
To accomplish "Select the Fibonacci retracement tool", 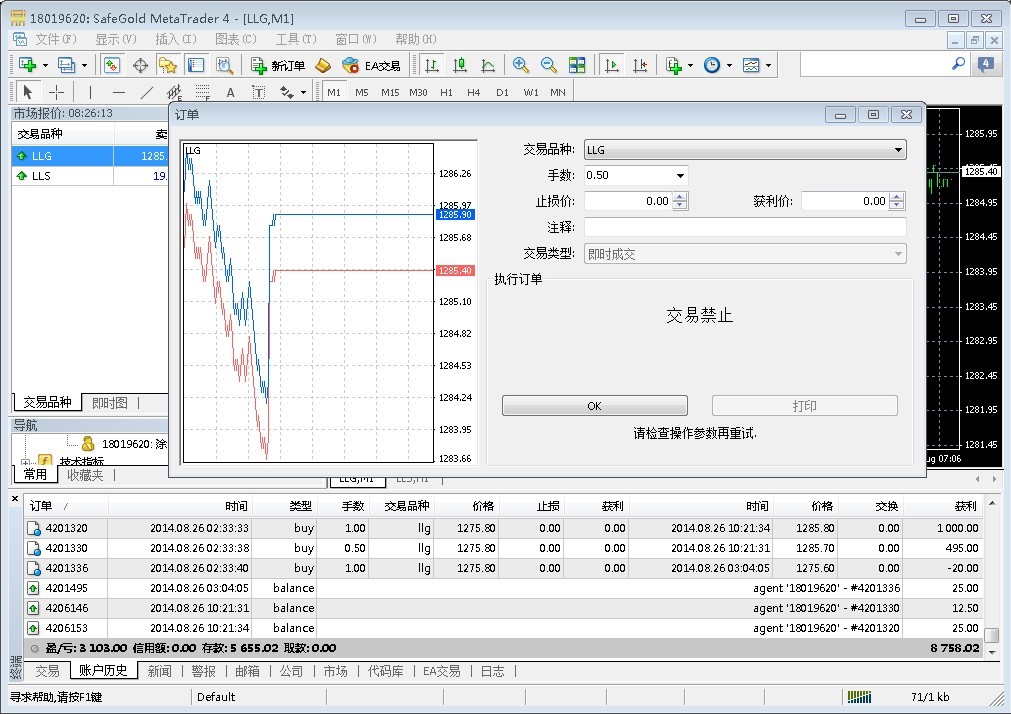I will [202, 92].
